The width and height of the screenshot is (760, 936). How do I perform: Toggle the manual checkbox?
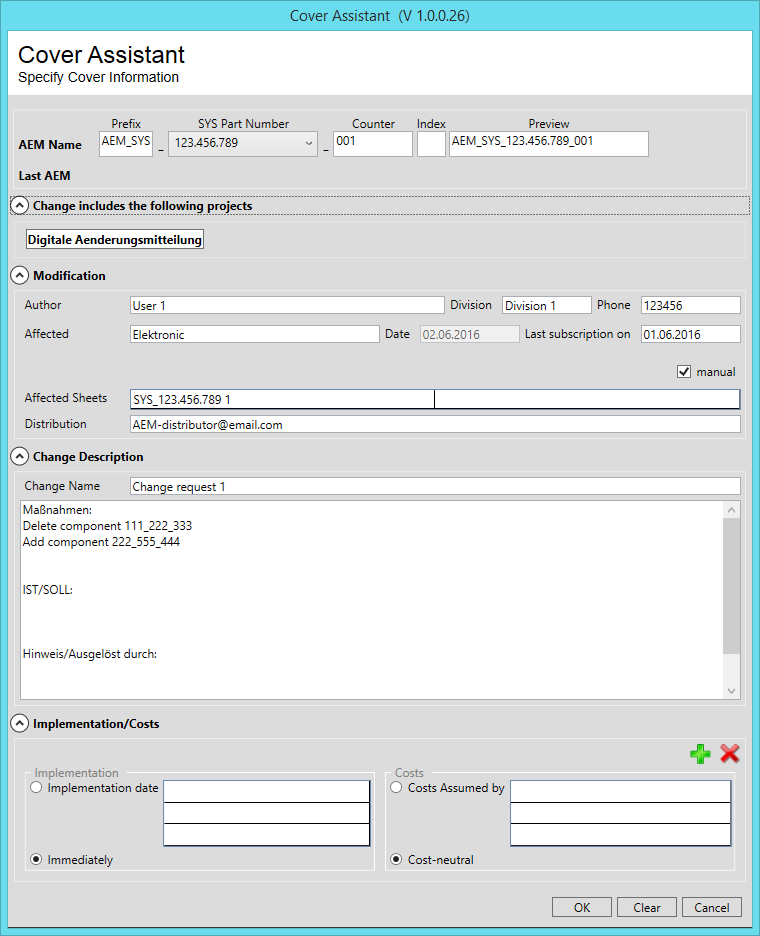click(x=684, y=372)
